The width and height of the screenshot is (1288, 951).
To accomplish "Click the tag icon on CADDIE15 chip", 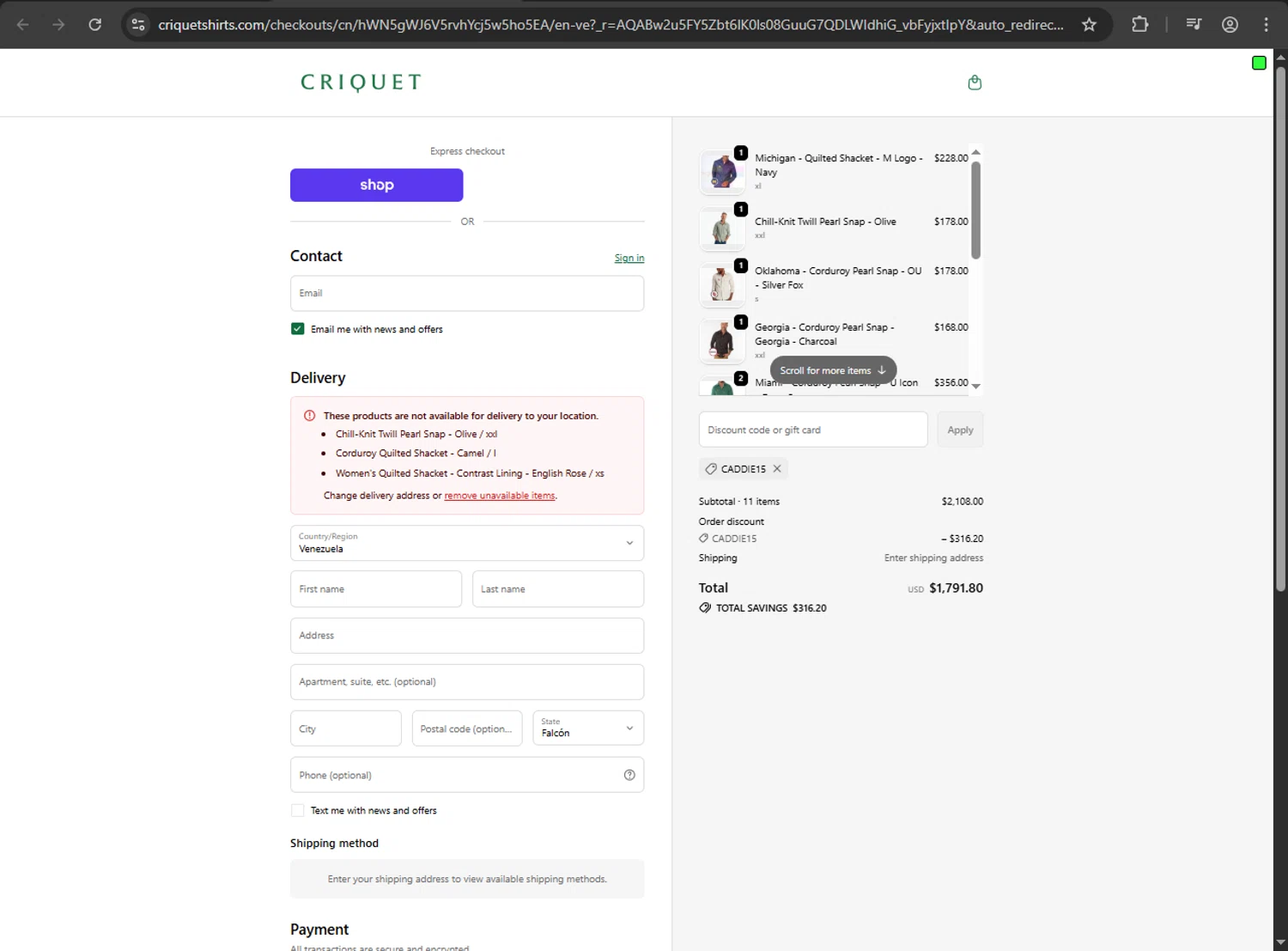I will pos(711,469).
